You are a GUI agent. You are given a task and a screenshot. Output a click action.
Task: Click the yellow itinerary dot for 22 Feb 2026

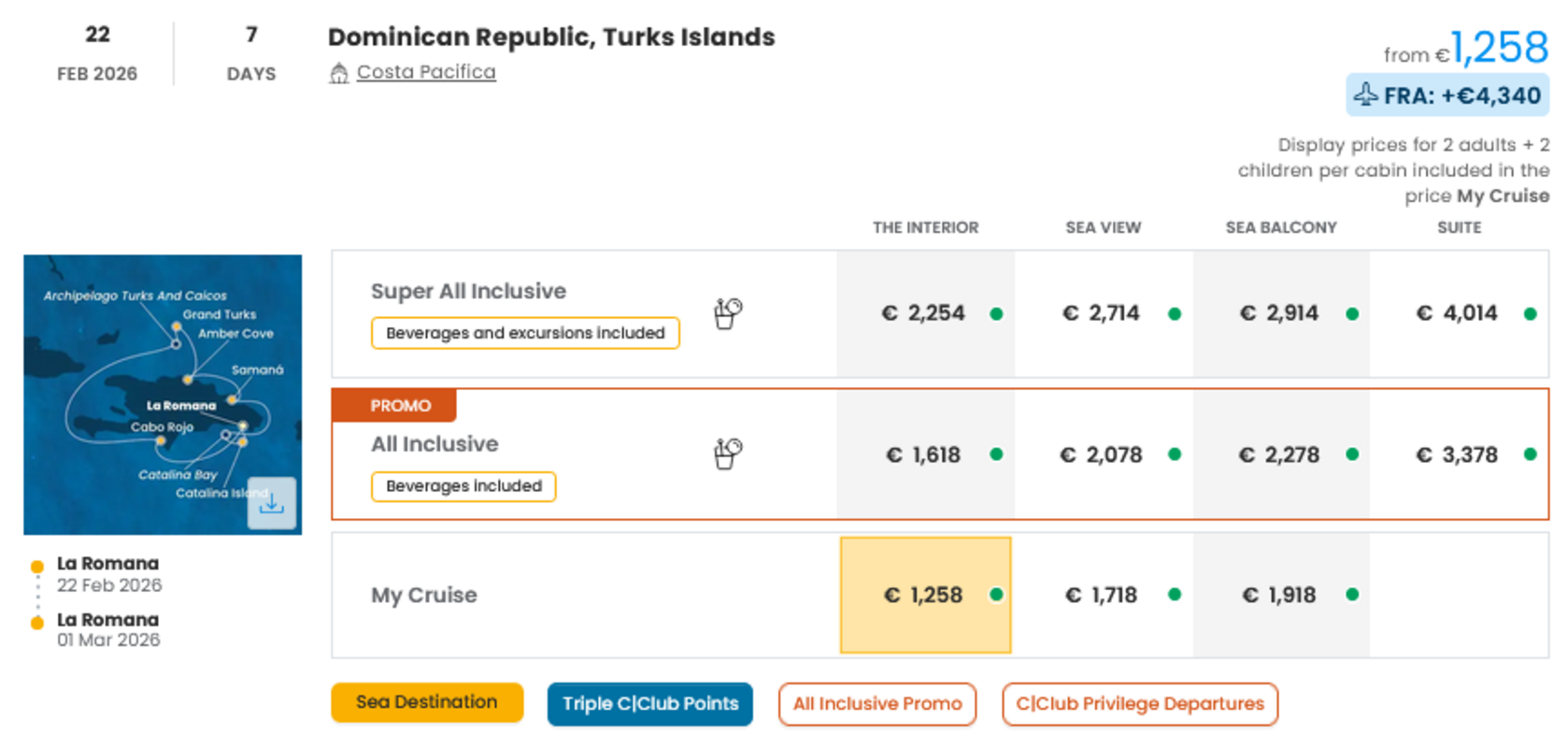click(x=36, y=565)
